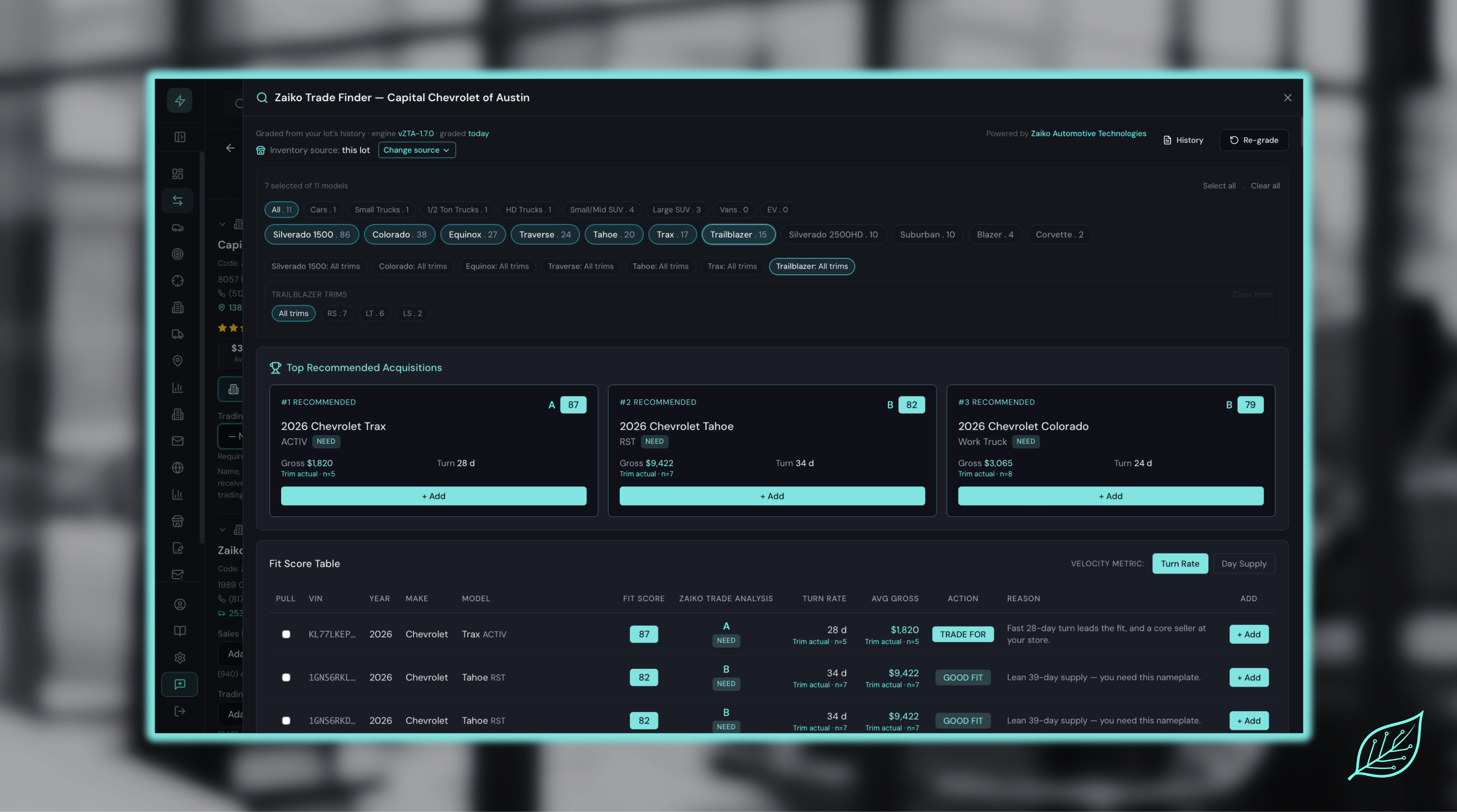Check the 1GNS6RKD Tahoe row pull checkbox
Image resolution: width=1457 pixels, height=812 pixels.
(x=286, y=721)
